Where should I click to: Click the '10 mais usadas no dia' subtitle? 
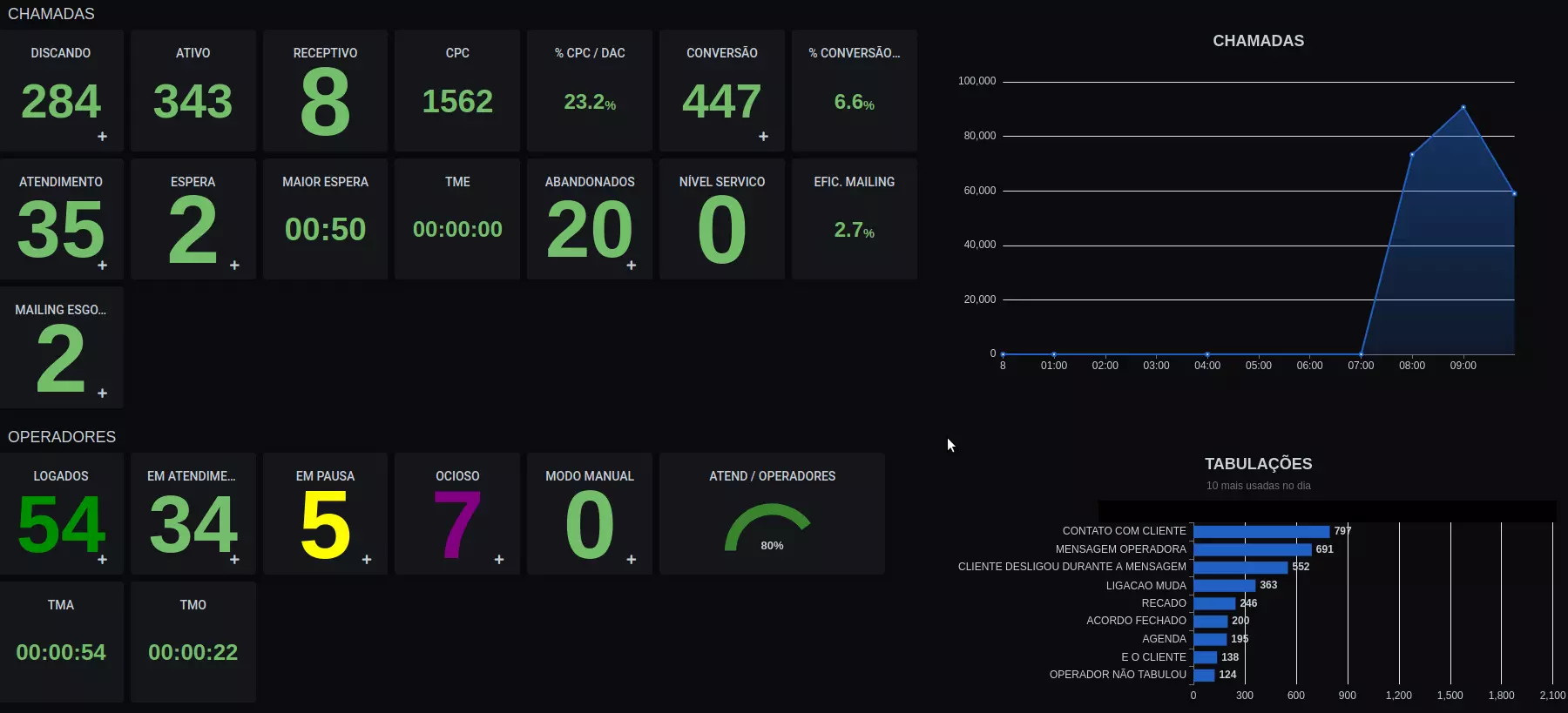tap(1258, 486)
